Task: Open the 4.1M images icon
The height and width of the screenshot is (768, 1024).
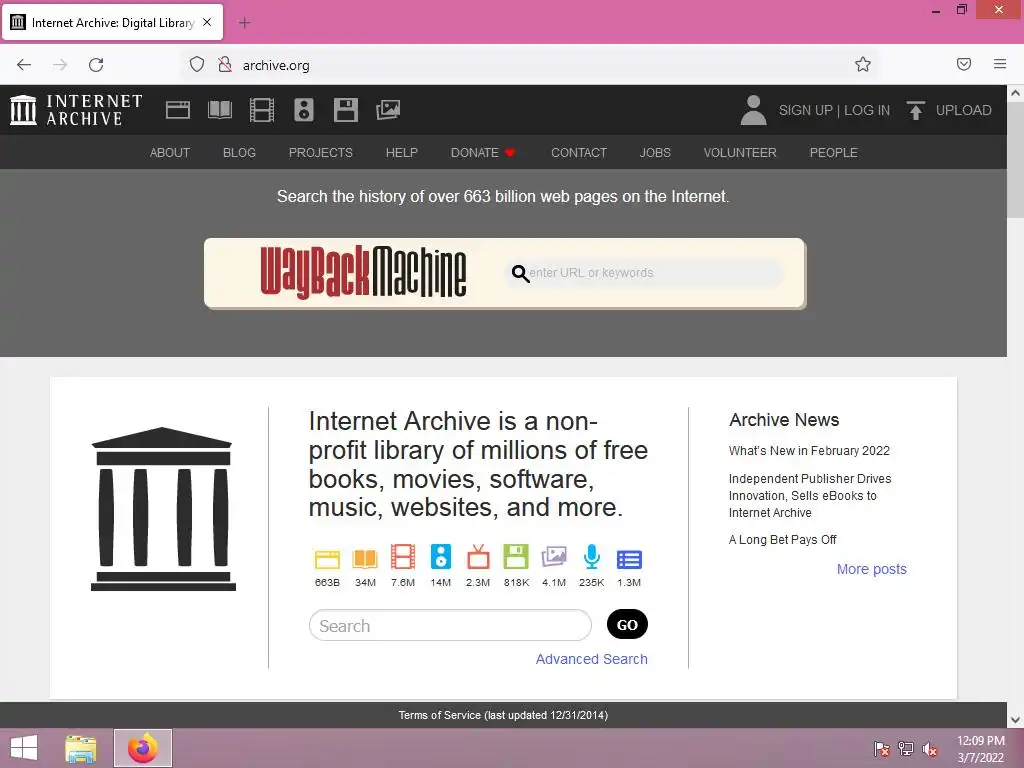Action: 554,557
